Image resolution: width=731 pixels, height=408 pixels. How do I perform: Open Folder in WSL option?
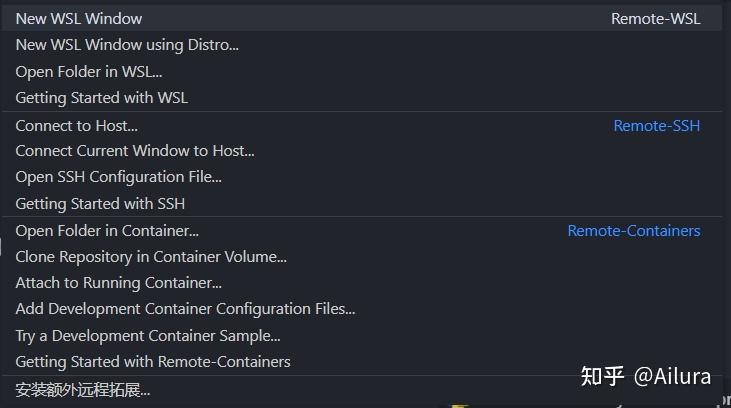pyautogui.click(x=89, y=71)
